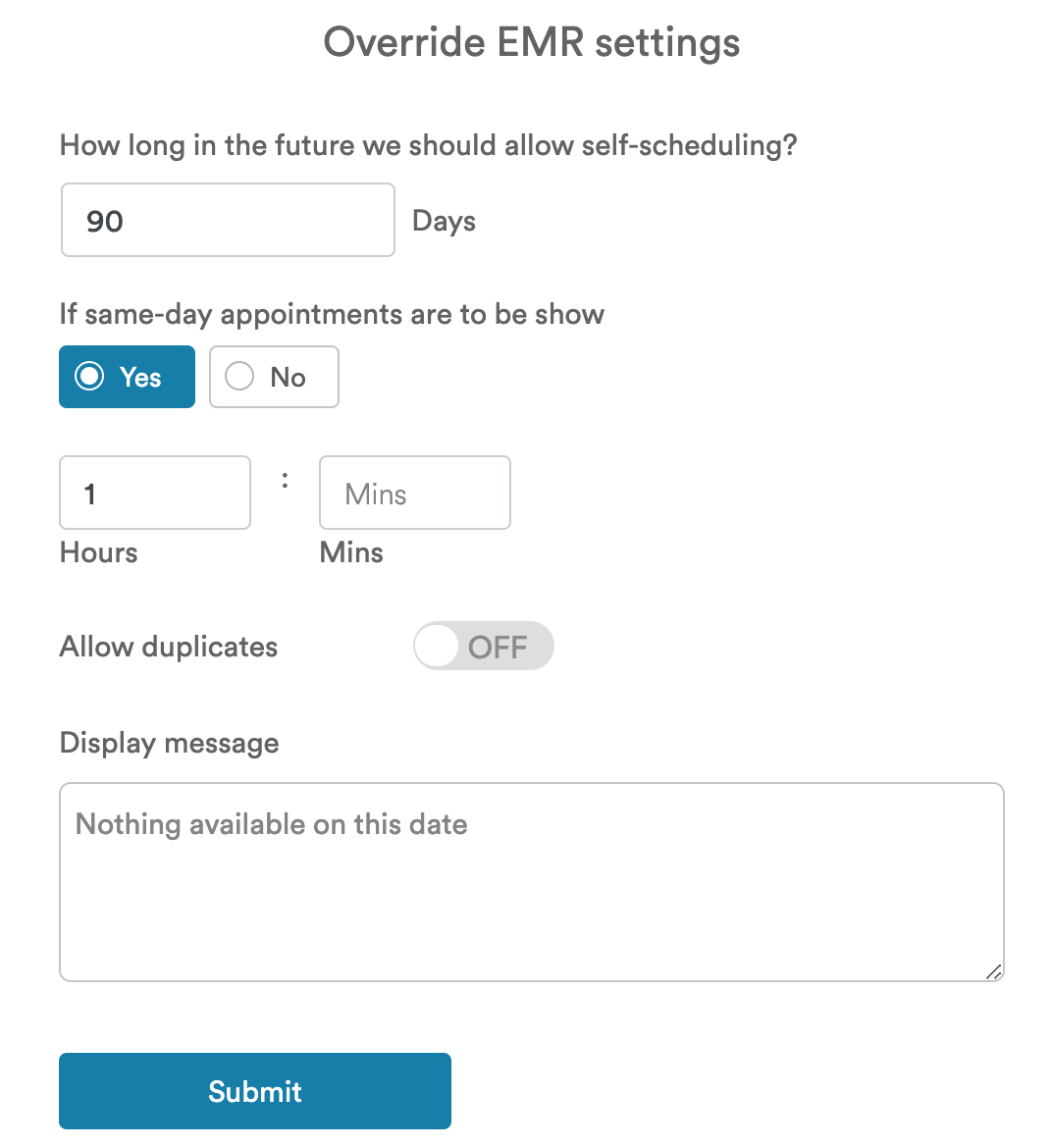
Task: Select Yes for same-day appointments
Action: [128, 377]
